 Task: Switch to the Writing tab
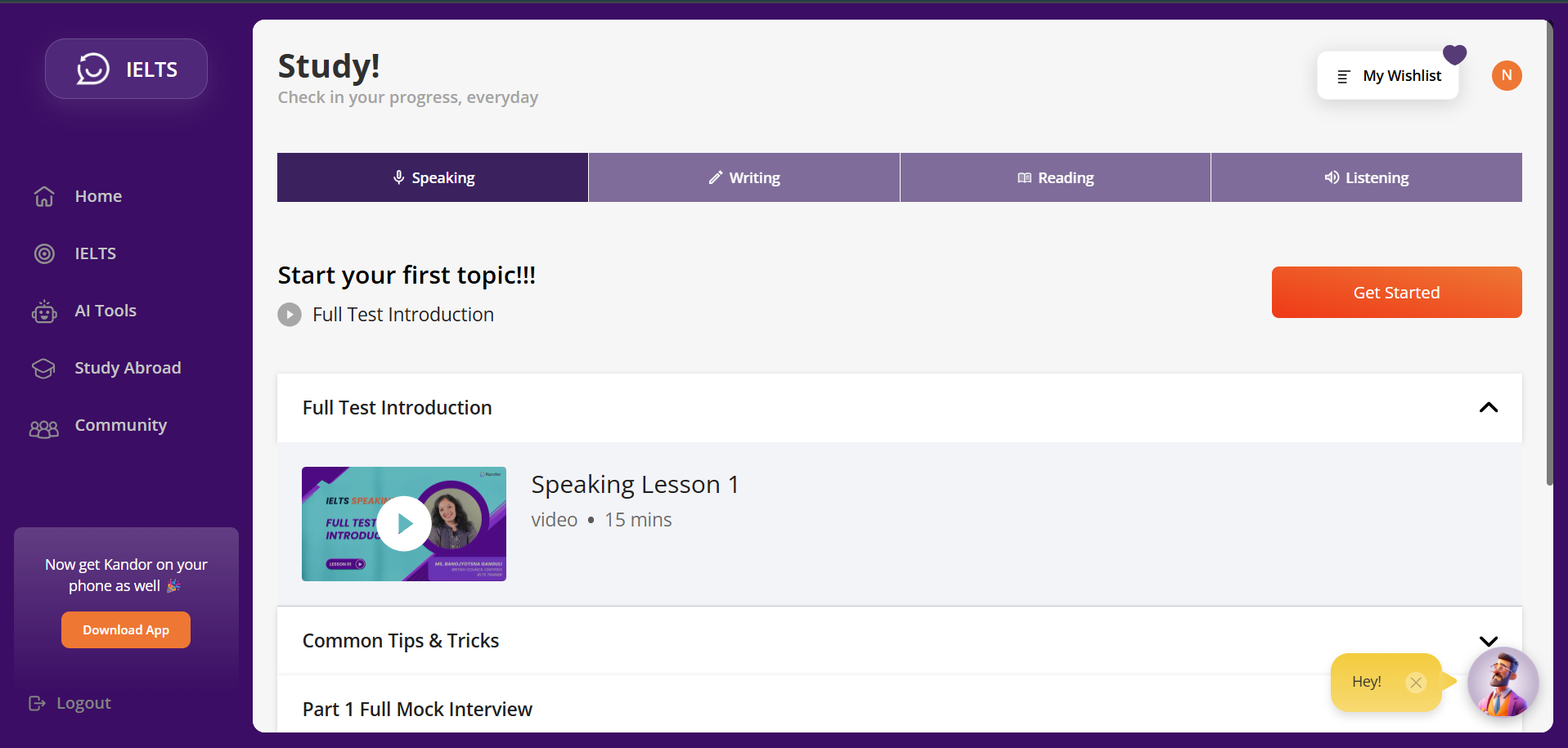click(744, 177)
